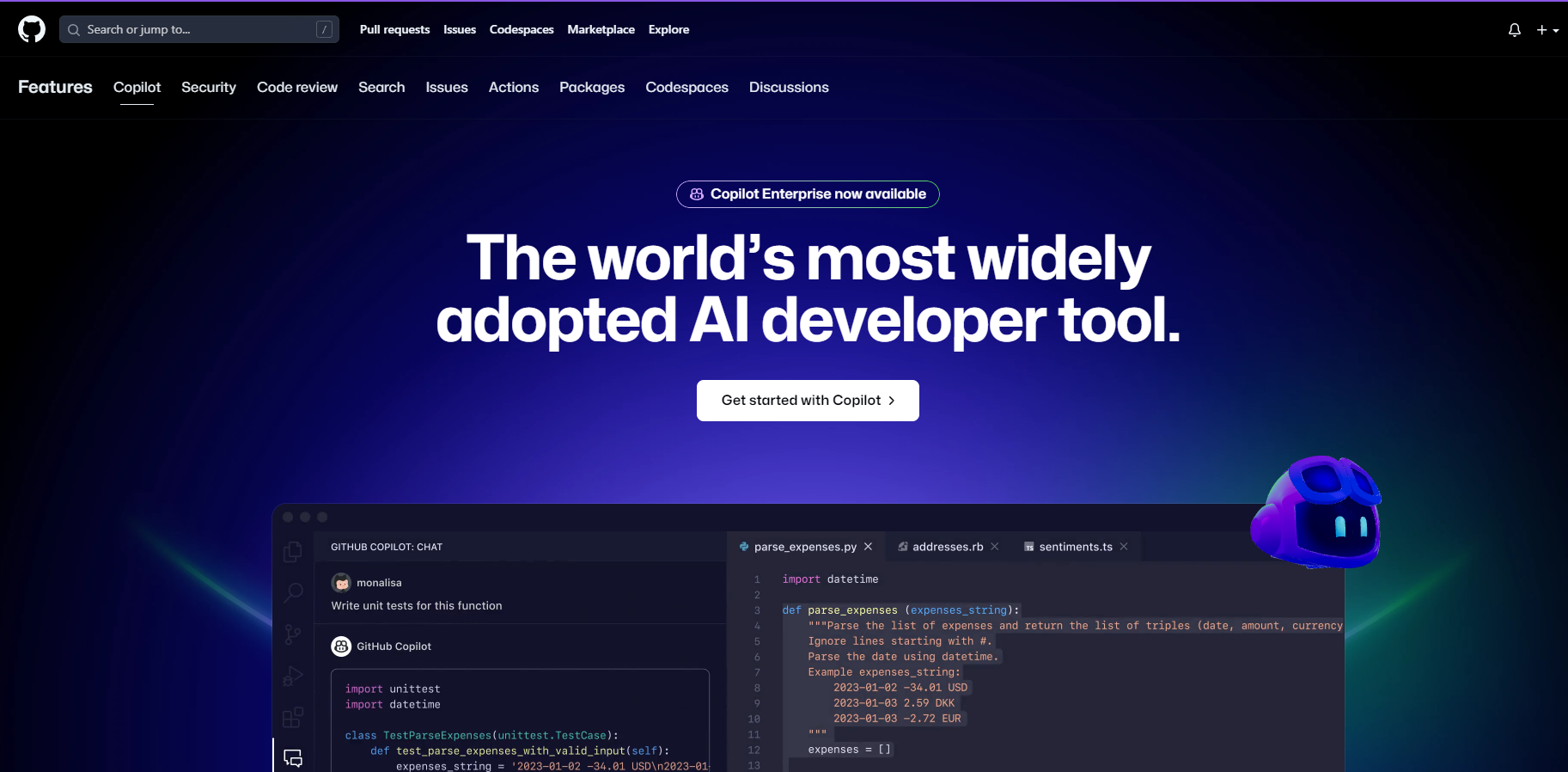1568x772 pixels.
Task: Open Issues in the top bar
Action: pos(460,29)
